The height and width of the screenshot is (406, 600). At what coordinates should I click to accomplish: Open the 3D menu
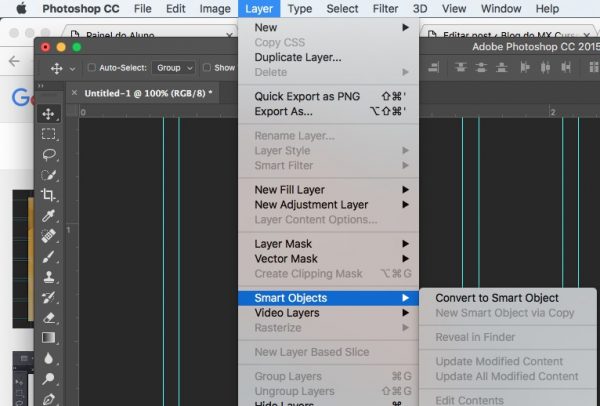[x=420, y=8]
